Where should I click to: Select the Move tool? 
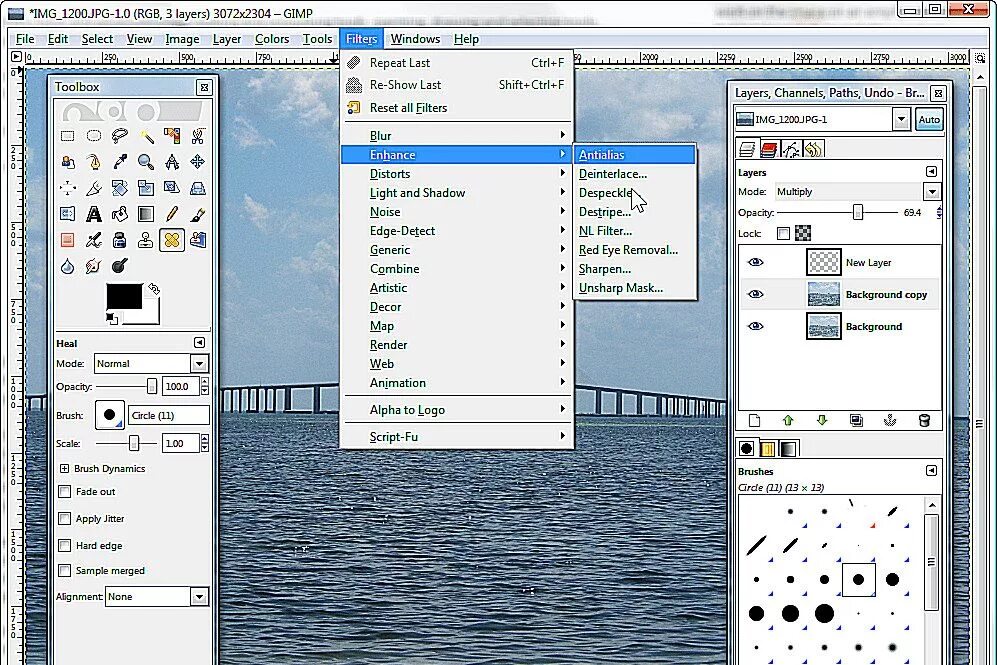[198, 161]
